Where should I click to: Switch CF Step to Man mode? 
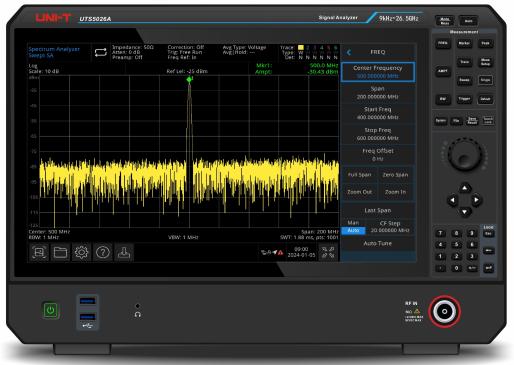(x=353, y=223)
